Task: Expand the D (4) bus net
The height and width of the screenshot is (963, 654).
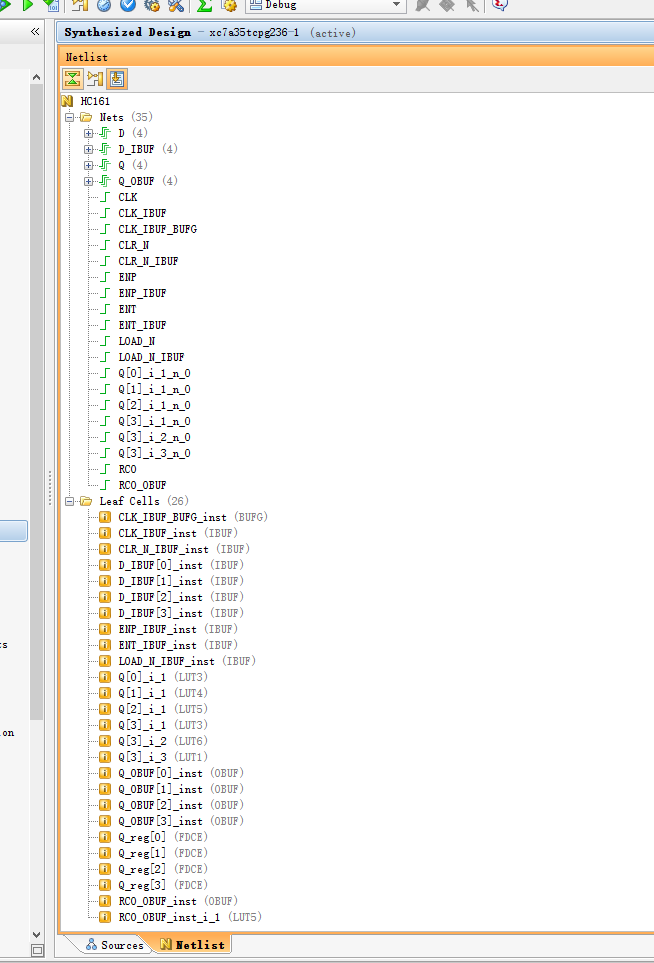Action: 88,133
